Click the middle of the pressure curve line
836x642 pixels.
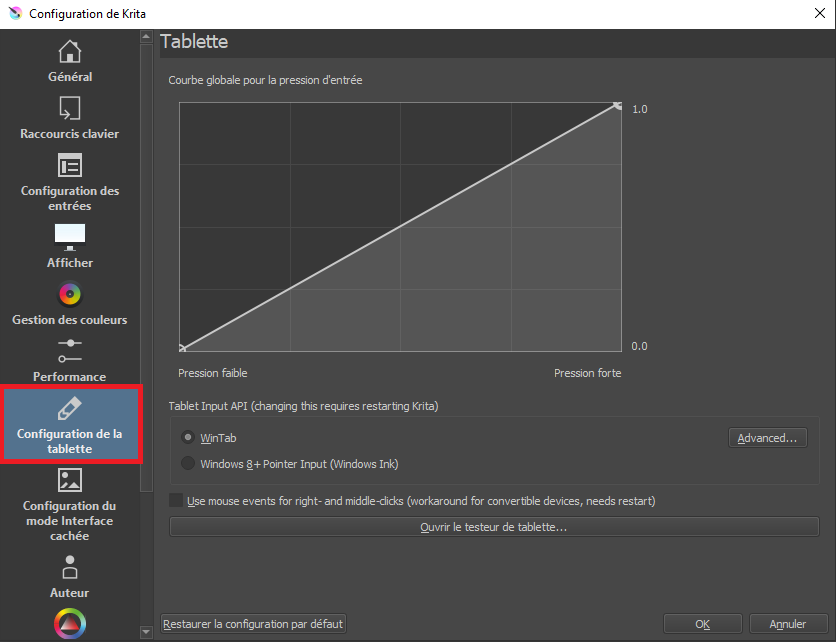point(400,227)
